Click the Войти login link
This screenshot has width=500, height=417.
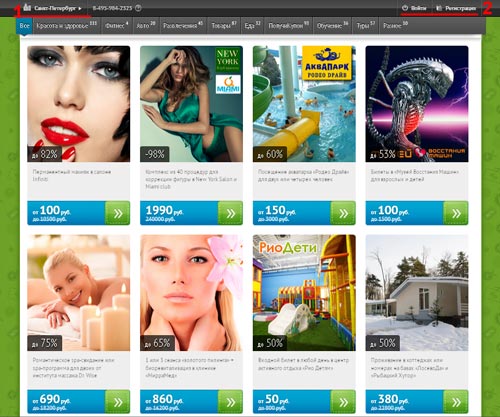click(x=414, y=8)
